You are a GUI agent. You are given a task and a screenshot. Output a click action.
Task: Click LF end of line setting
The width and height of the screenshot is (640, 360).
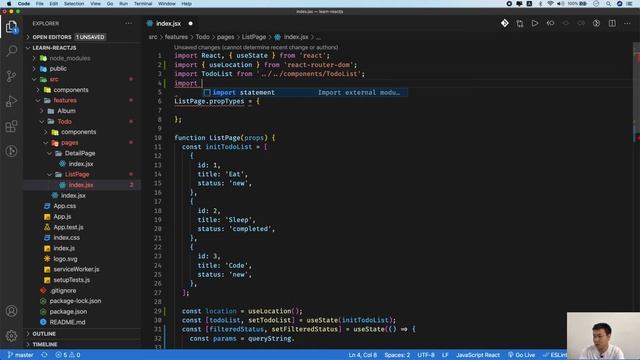445,355
